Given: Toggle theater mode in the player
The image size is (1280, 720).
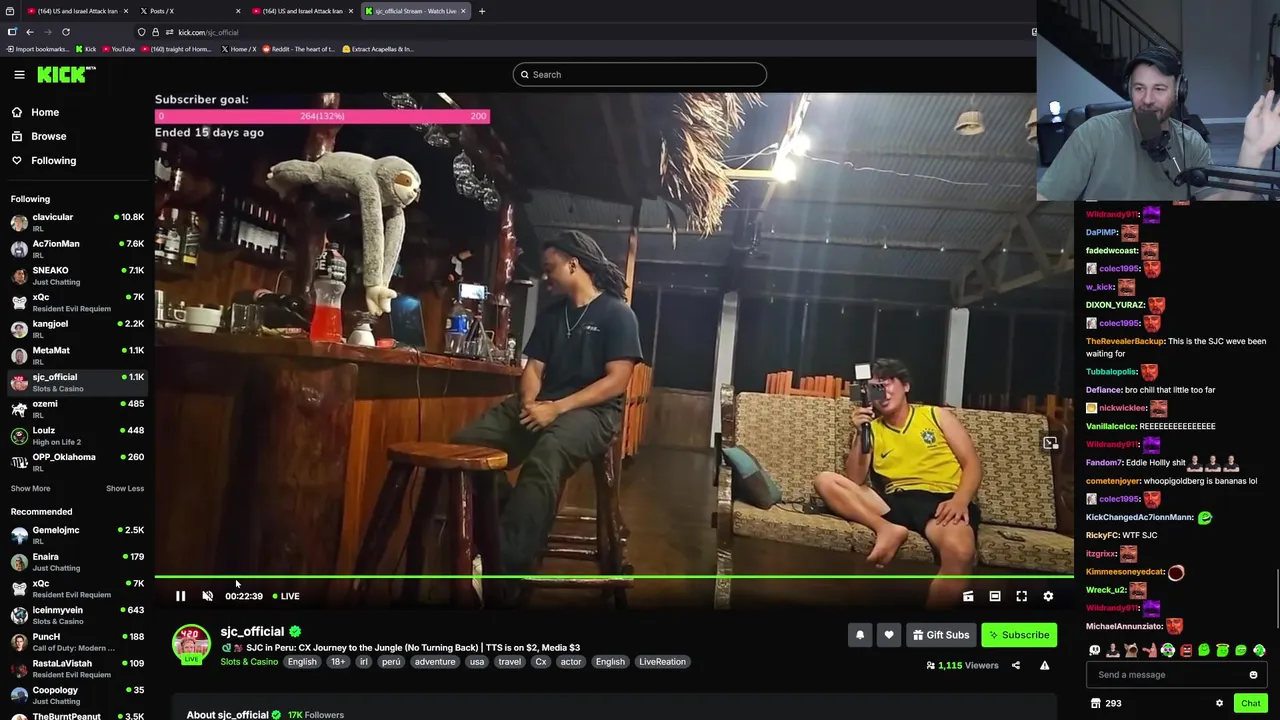Looking at the screenshot, I should click(x=995, y=596).
